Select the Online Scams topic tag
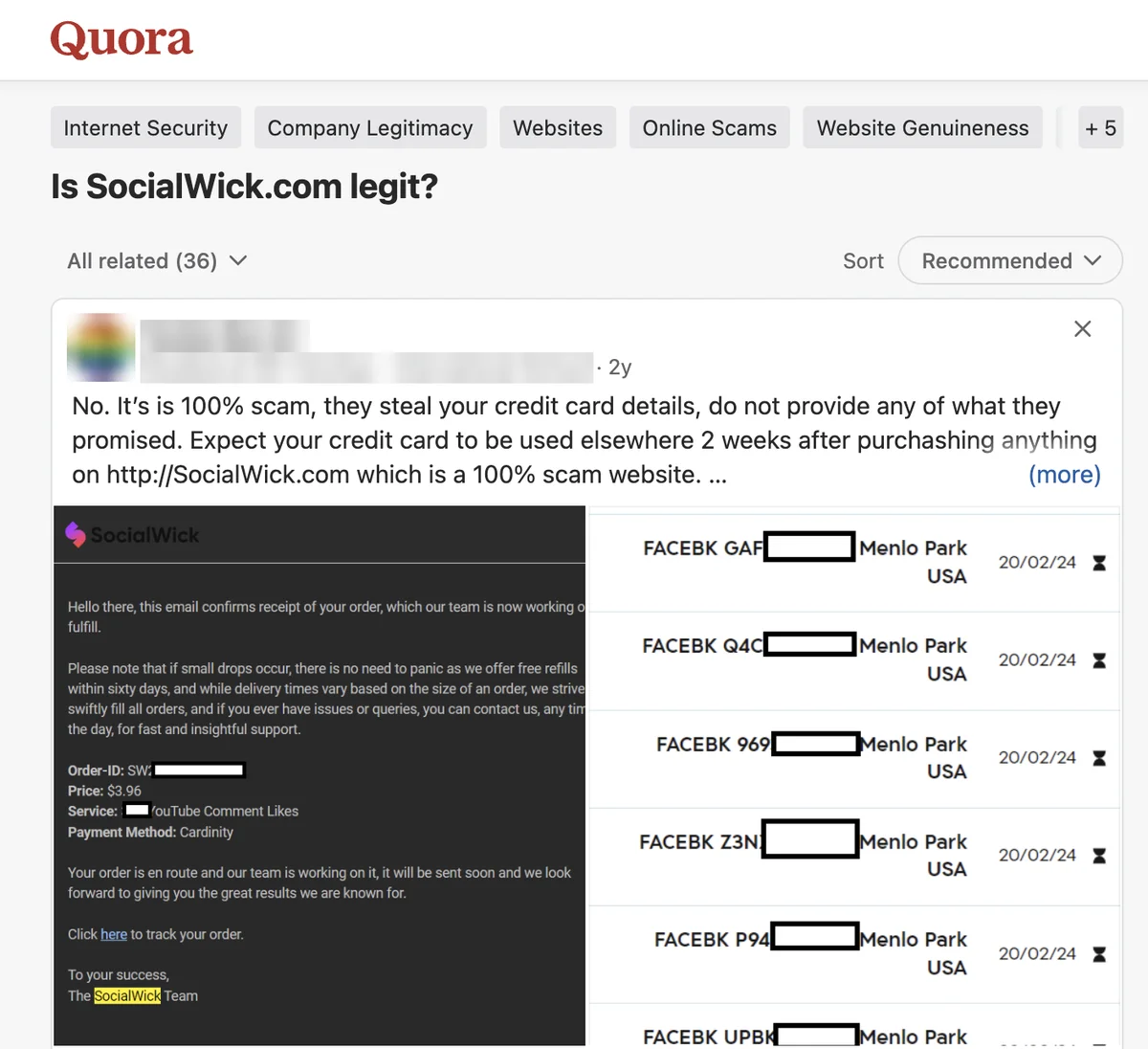 [710, 127]
